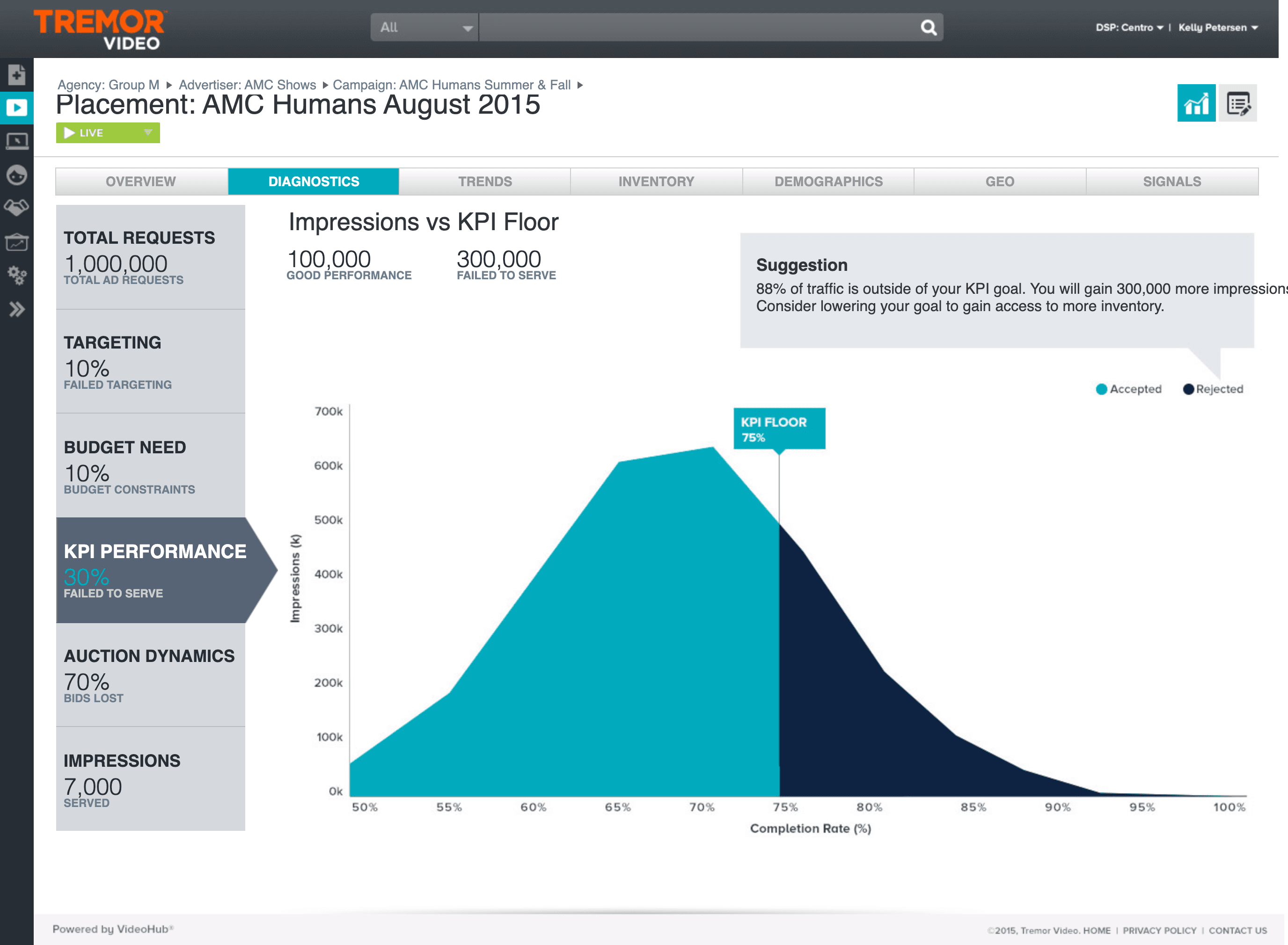The height and width of the screenshot is (945, 1288).
Task: Click the play icon on LIVE status
Action: [69, 133]
